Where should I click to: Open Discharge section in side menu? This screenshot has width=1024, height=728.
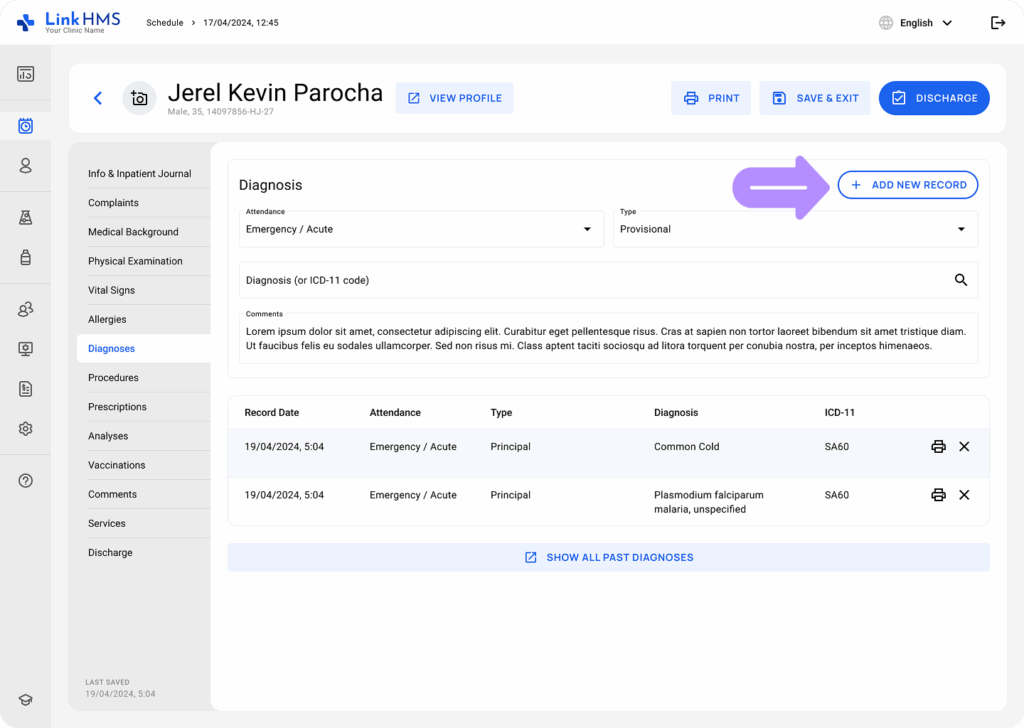point(110,552)
